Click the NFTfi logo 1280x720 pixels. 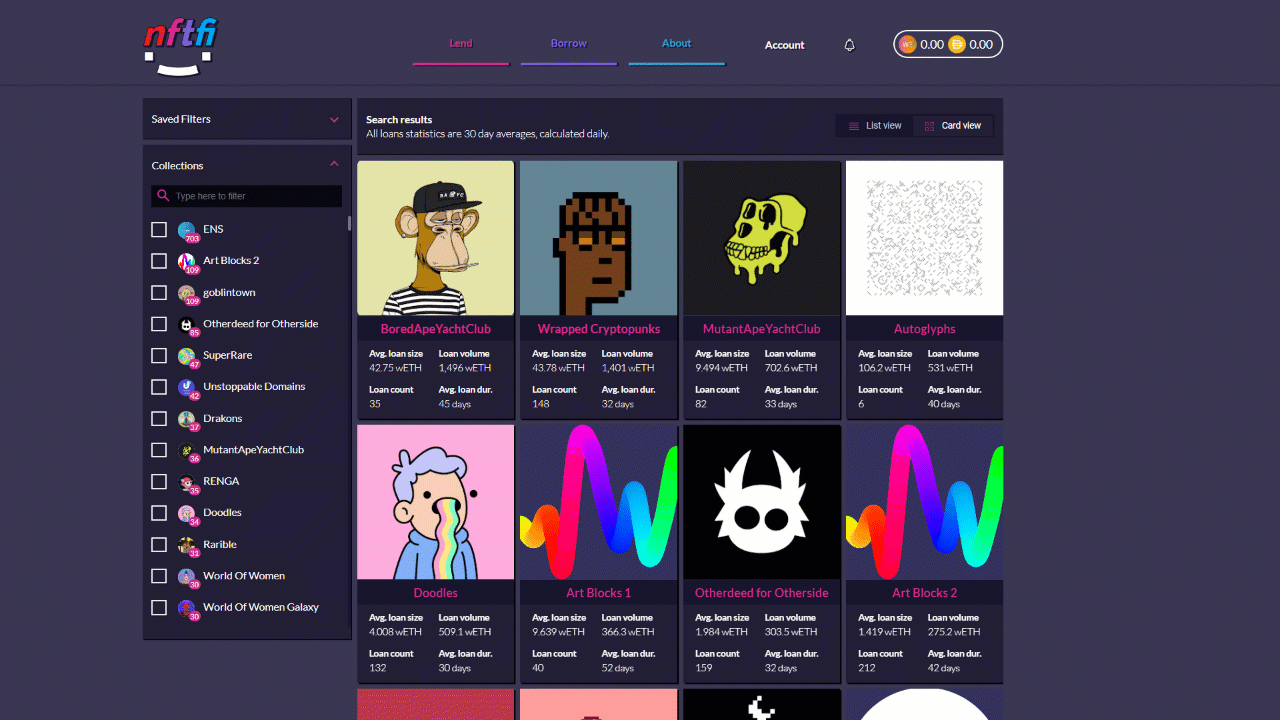[x=180, y=46]
